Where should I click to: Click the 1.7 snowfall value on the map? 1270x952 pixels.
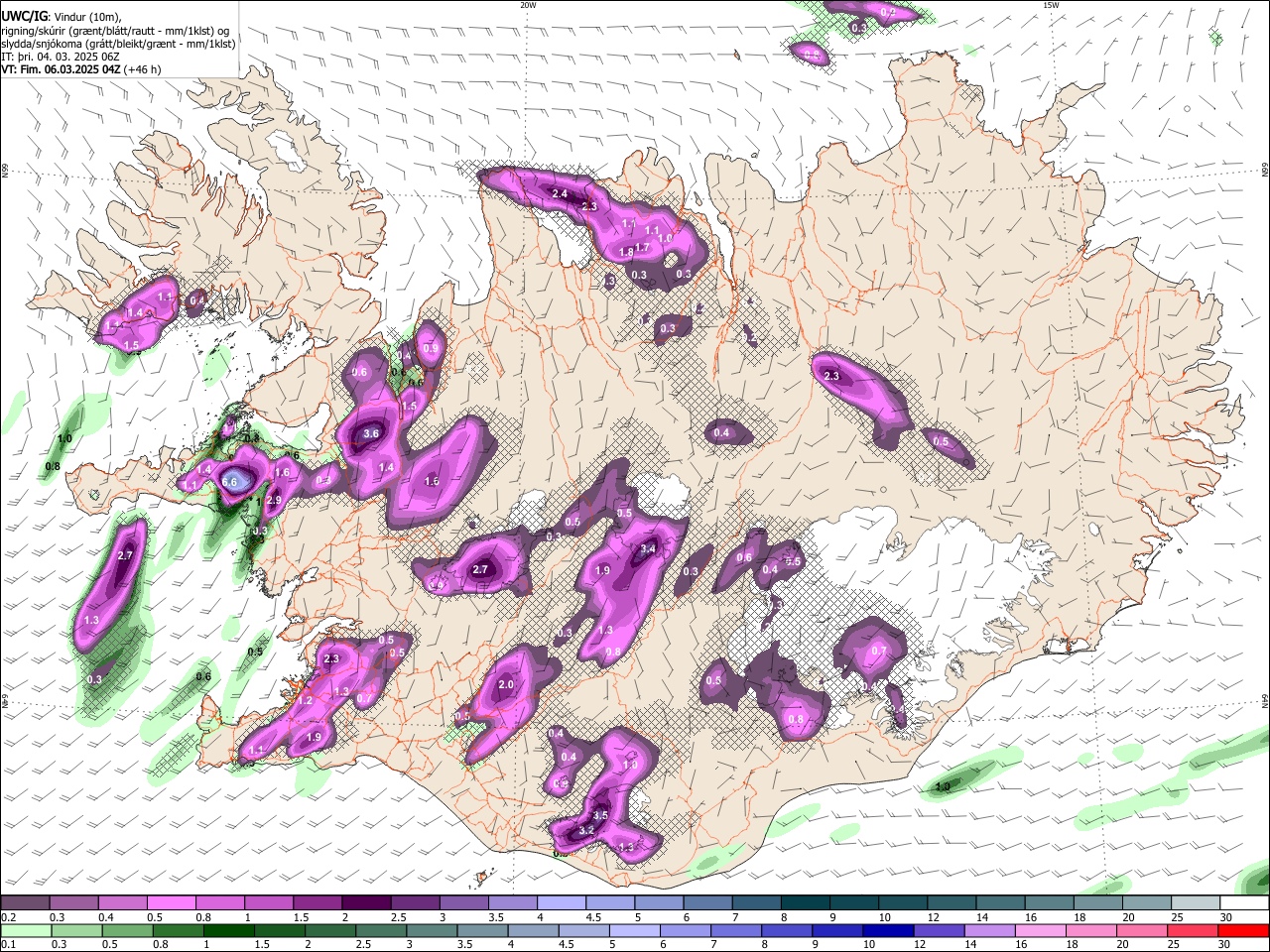coord(642,248)
